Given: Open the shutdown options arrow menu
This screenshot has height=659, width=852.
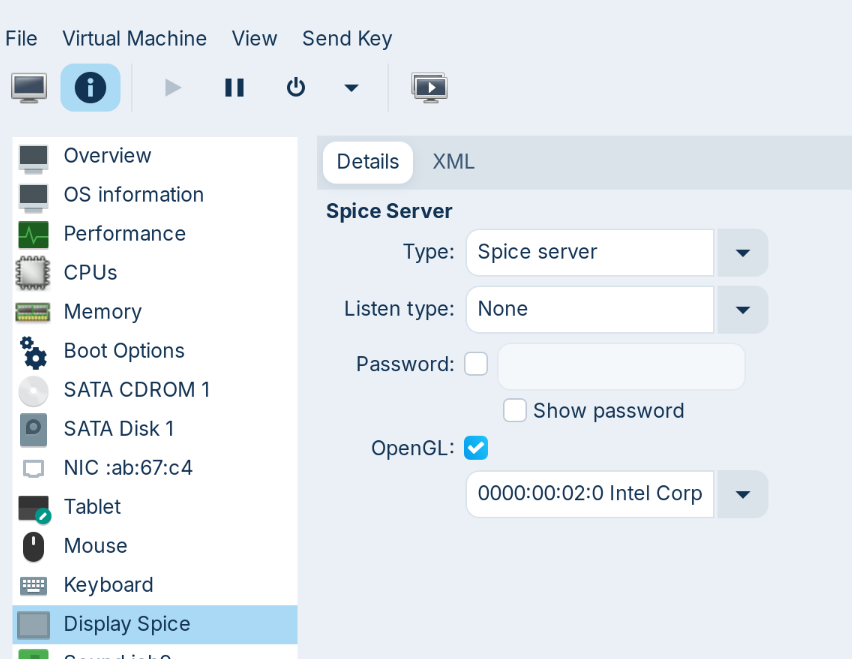Looking at the screenshot, I should [351, 88].
